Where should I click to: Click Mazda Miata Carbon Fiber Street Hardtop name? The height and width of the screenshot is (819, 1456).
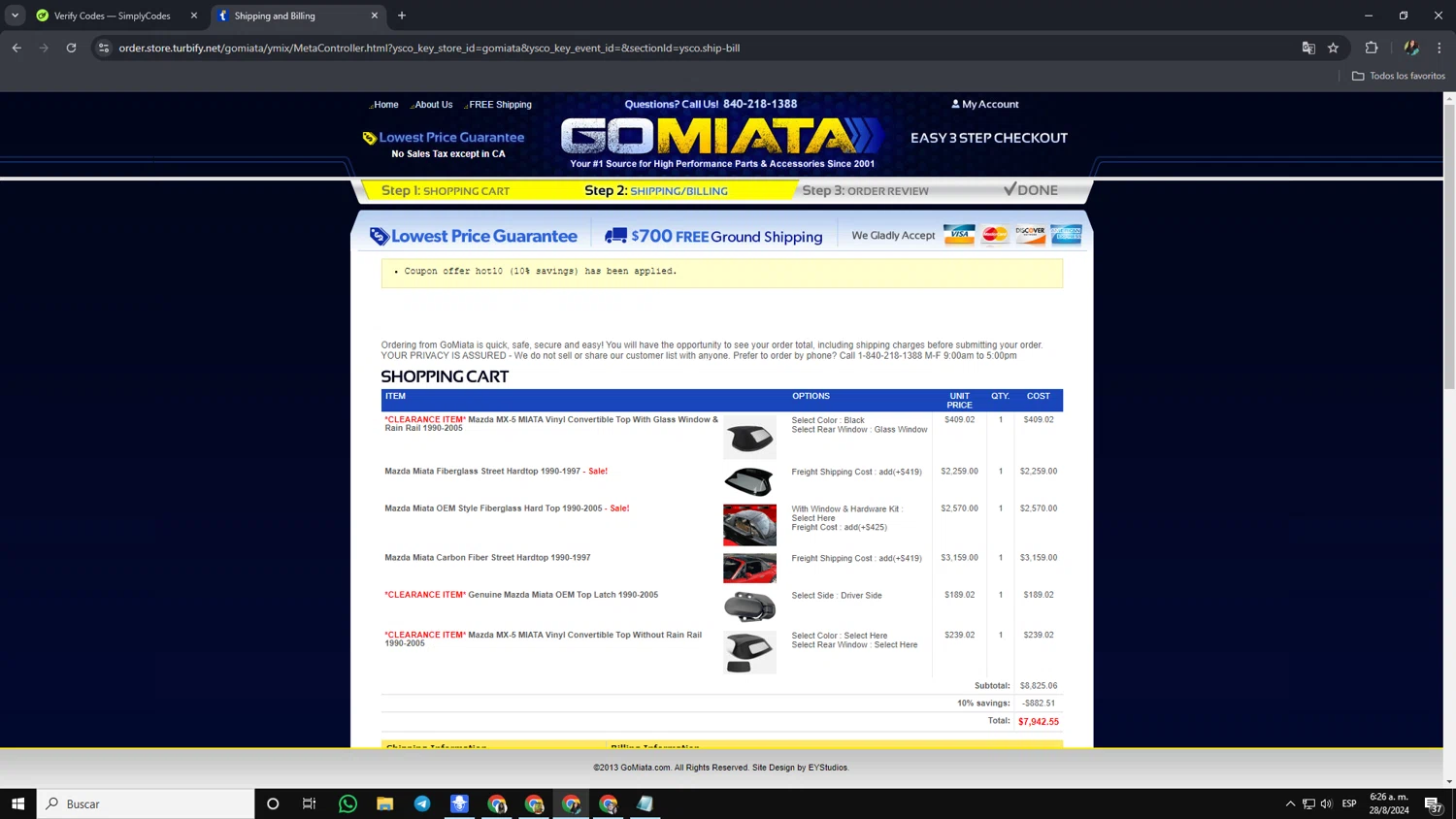487,558
